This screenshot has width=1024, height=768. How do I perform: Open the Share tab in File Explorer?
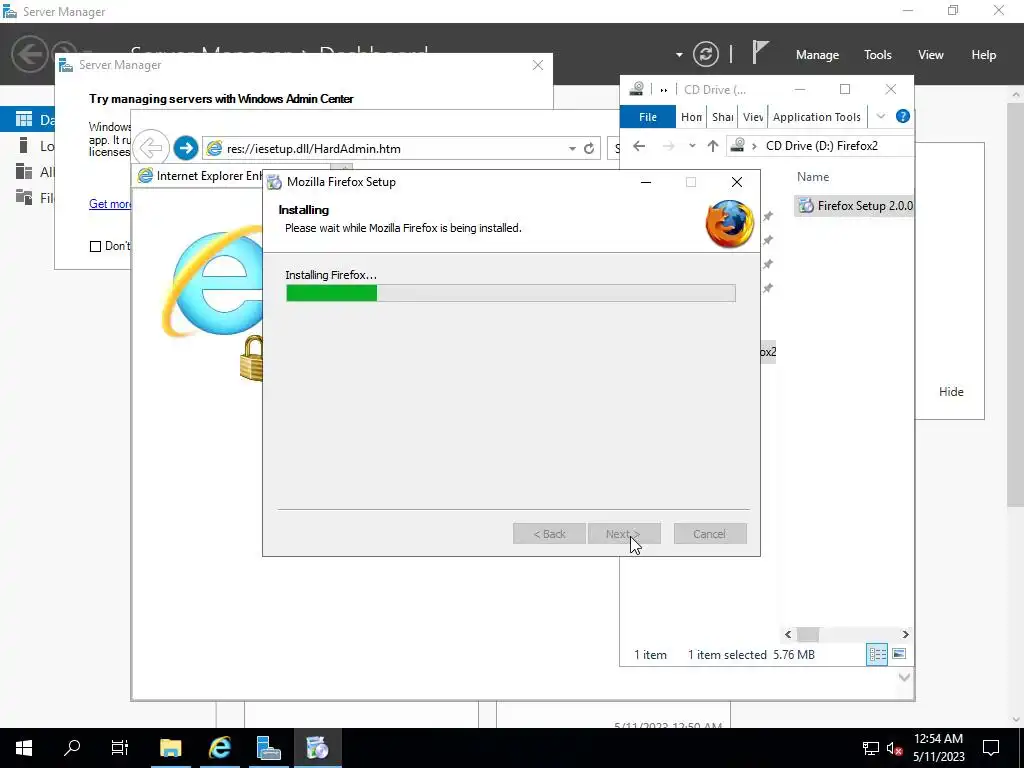(x=722, y=117)
